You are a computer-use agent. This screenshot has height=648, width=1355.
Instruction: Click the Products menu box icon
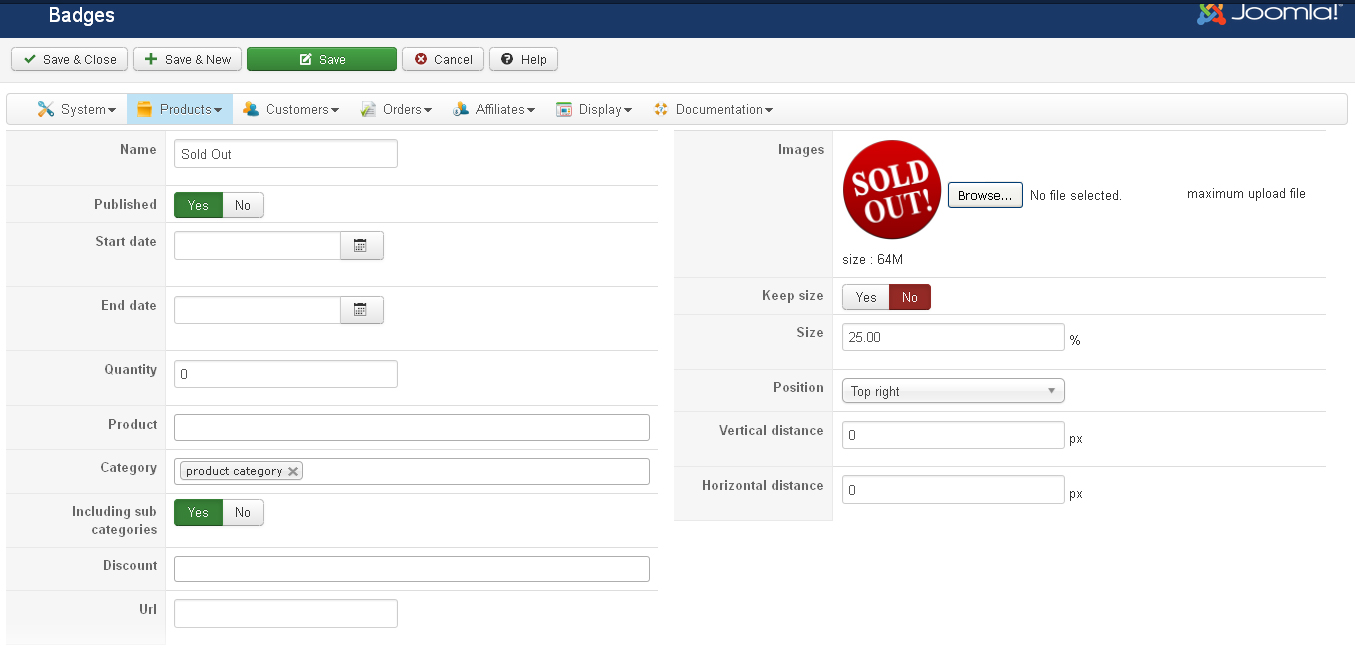click(x=144, y=109)
